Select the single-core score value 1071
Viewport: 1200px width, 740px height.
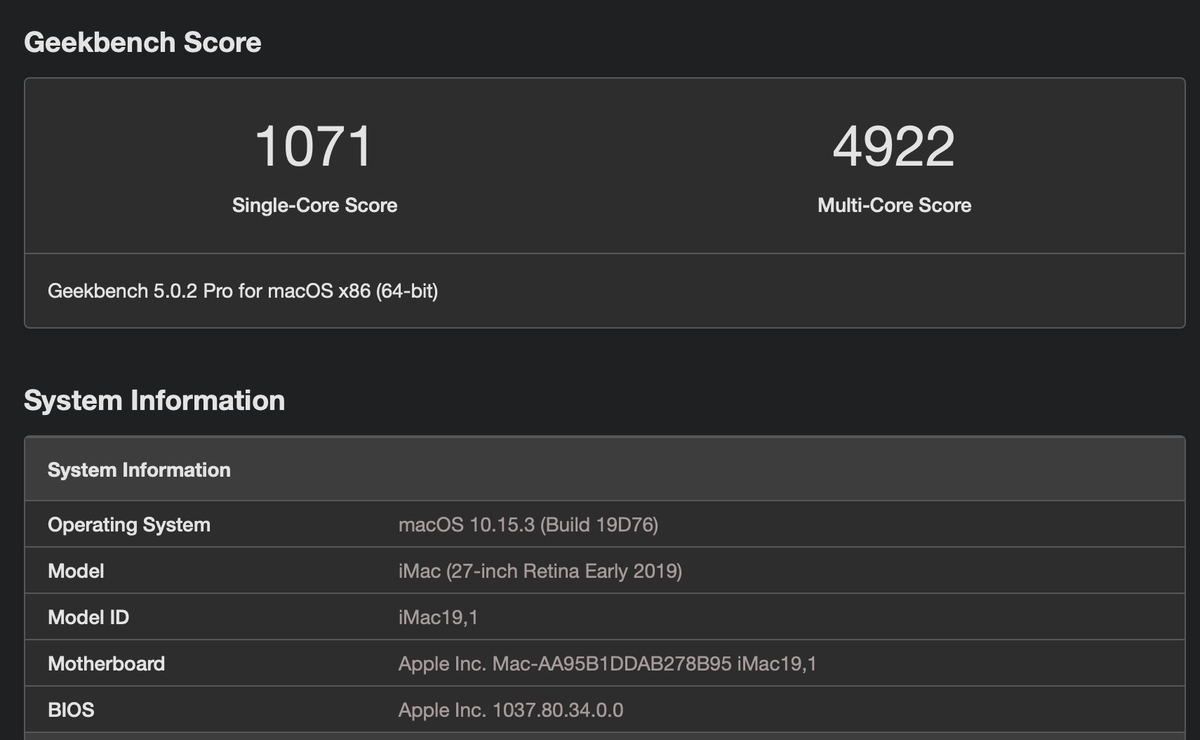pyautogui.click(x=314, y=146)
